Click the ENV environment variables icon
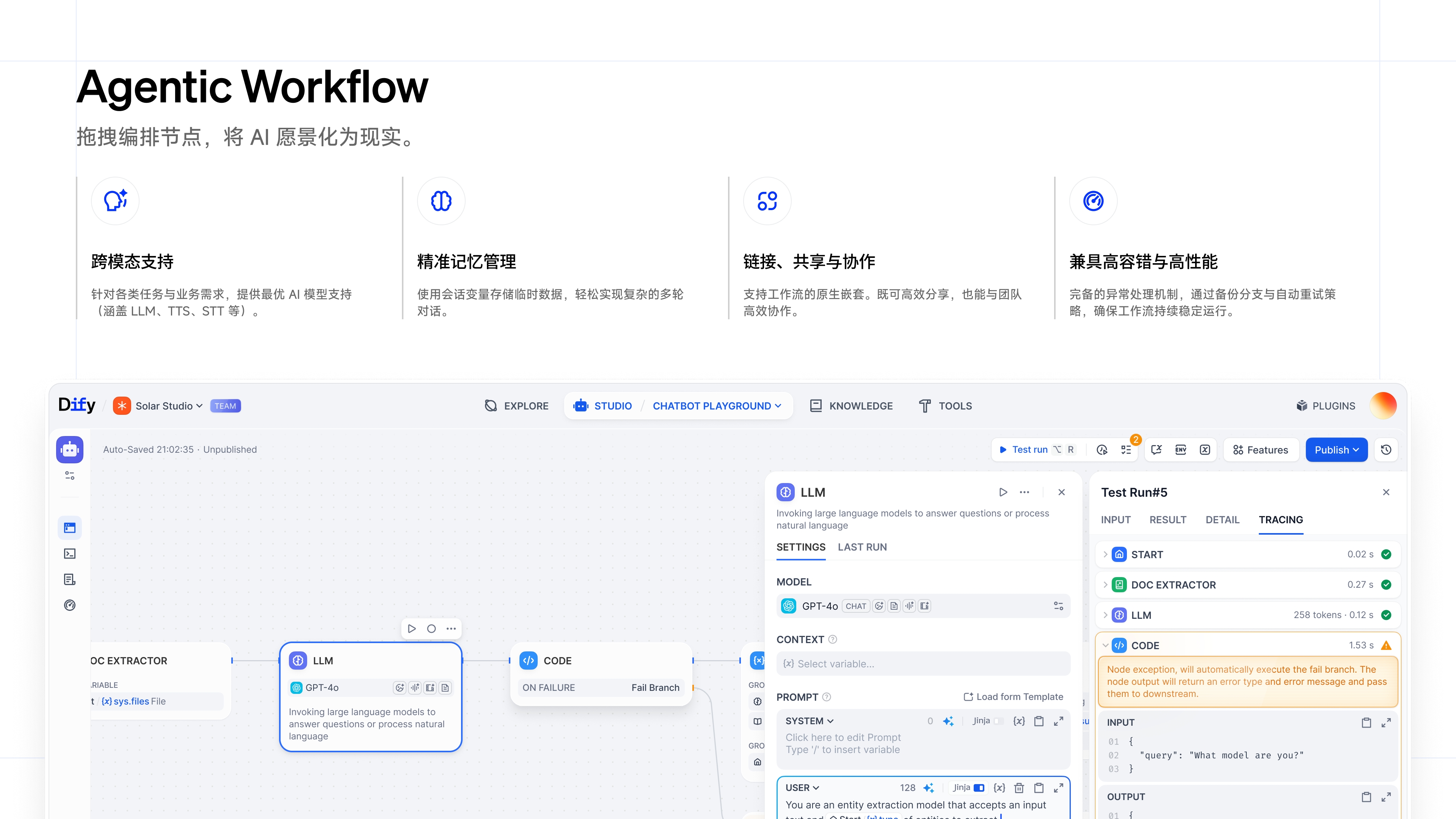Screen dimensions: 1456x819 [1181, 449]
